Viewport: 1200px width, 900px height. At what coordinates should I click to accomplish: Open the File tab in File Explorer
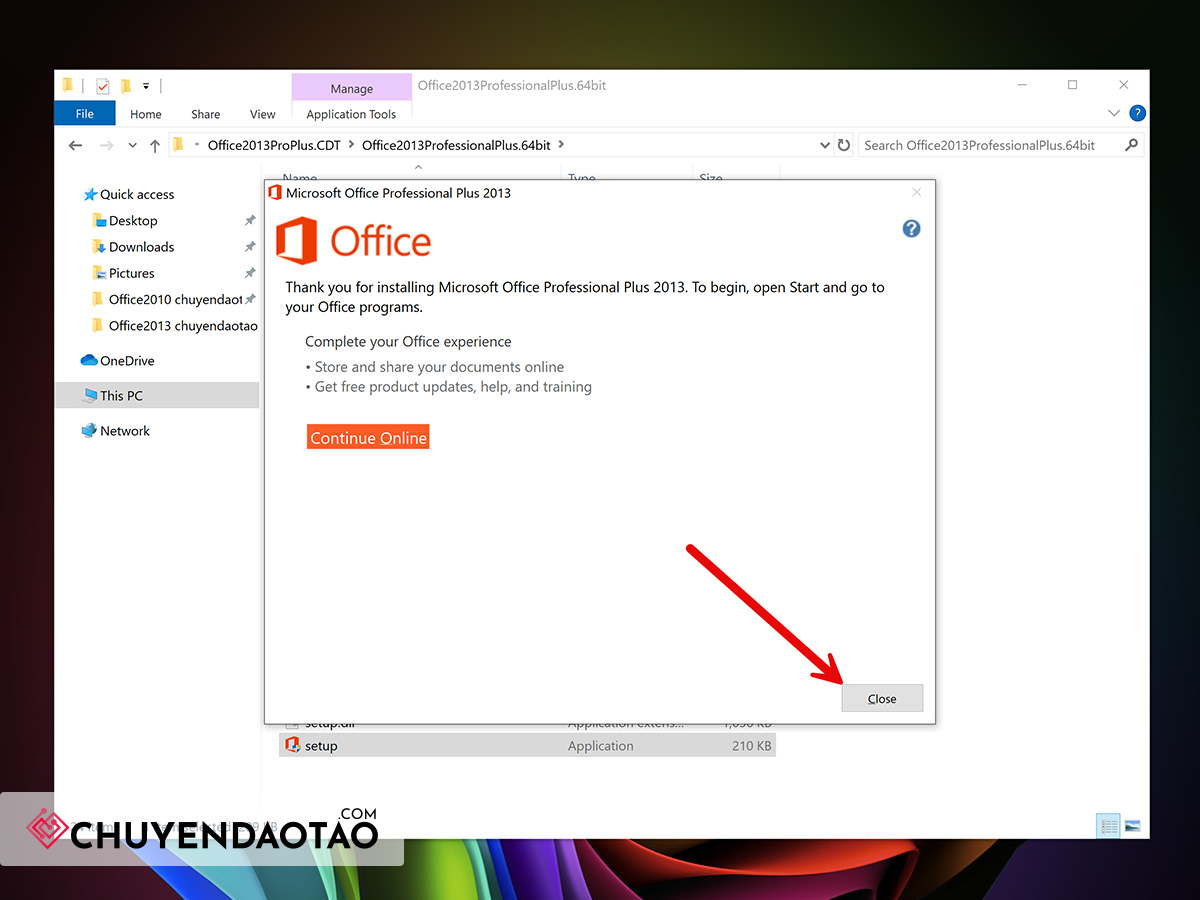(85, 114)
